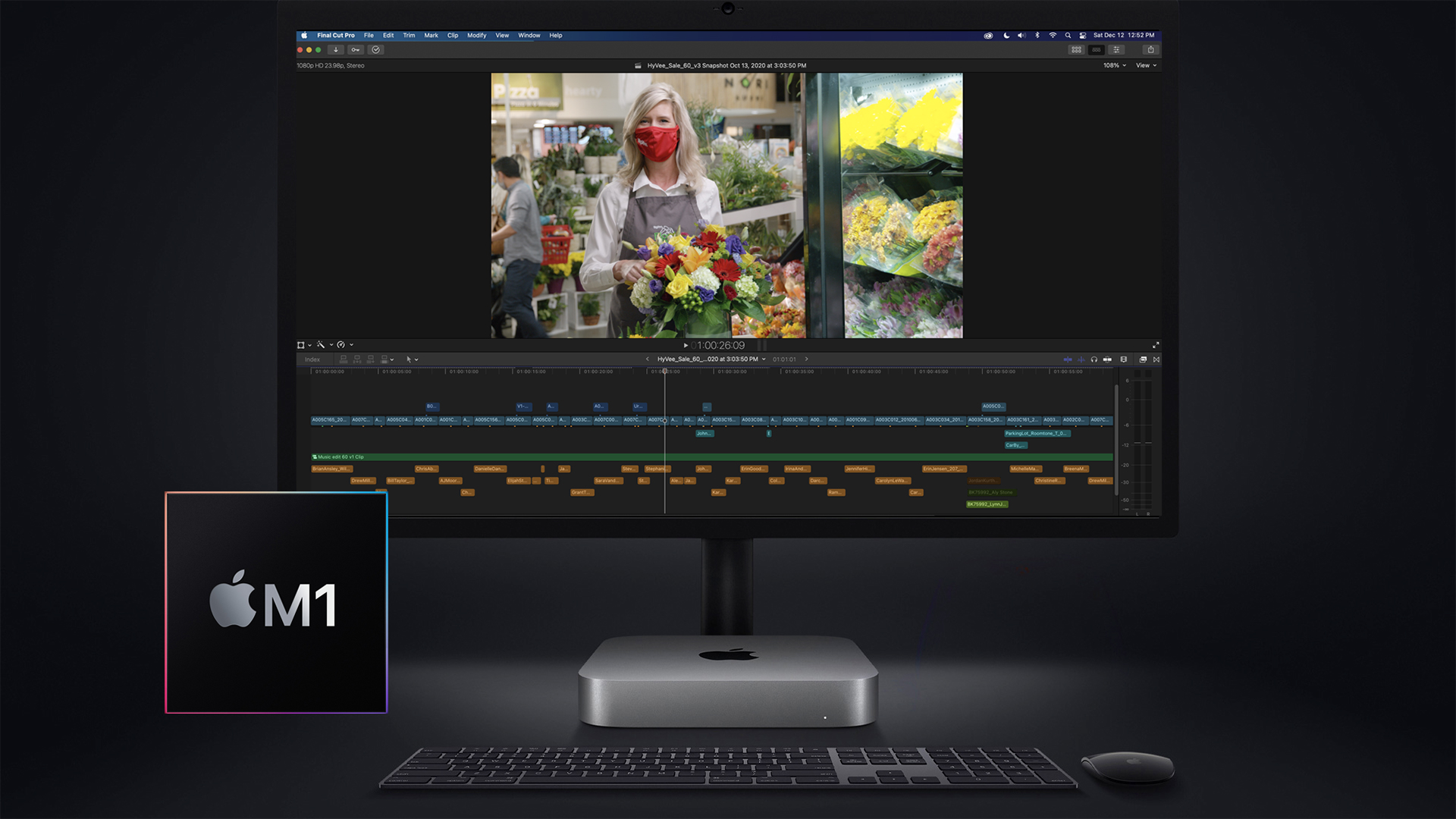Open the Background Tasks checkmark icon
This screenshot has width=1456, height=819.
tap(376, 50)
